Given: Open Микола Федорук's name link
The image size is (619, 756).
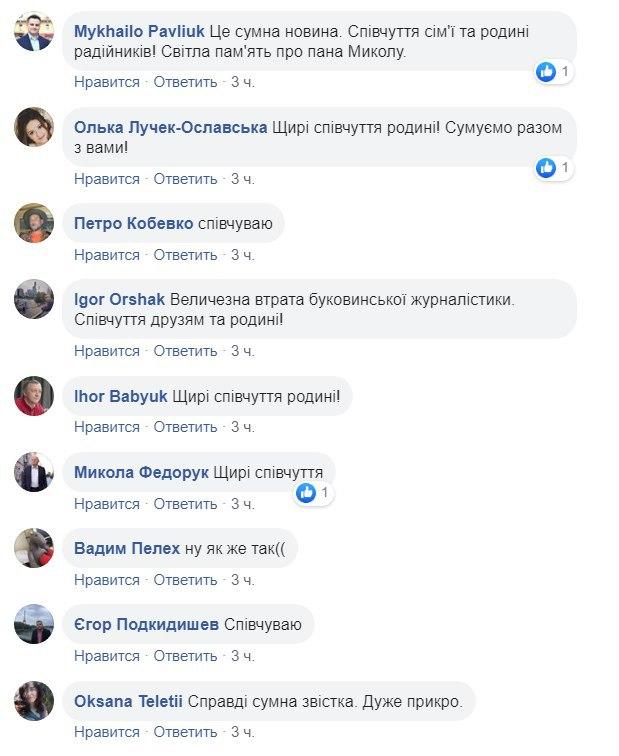Looking at the screenshot, I should [x=141, y=472].
